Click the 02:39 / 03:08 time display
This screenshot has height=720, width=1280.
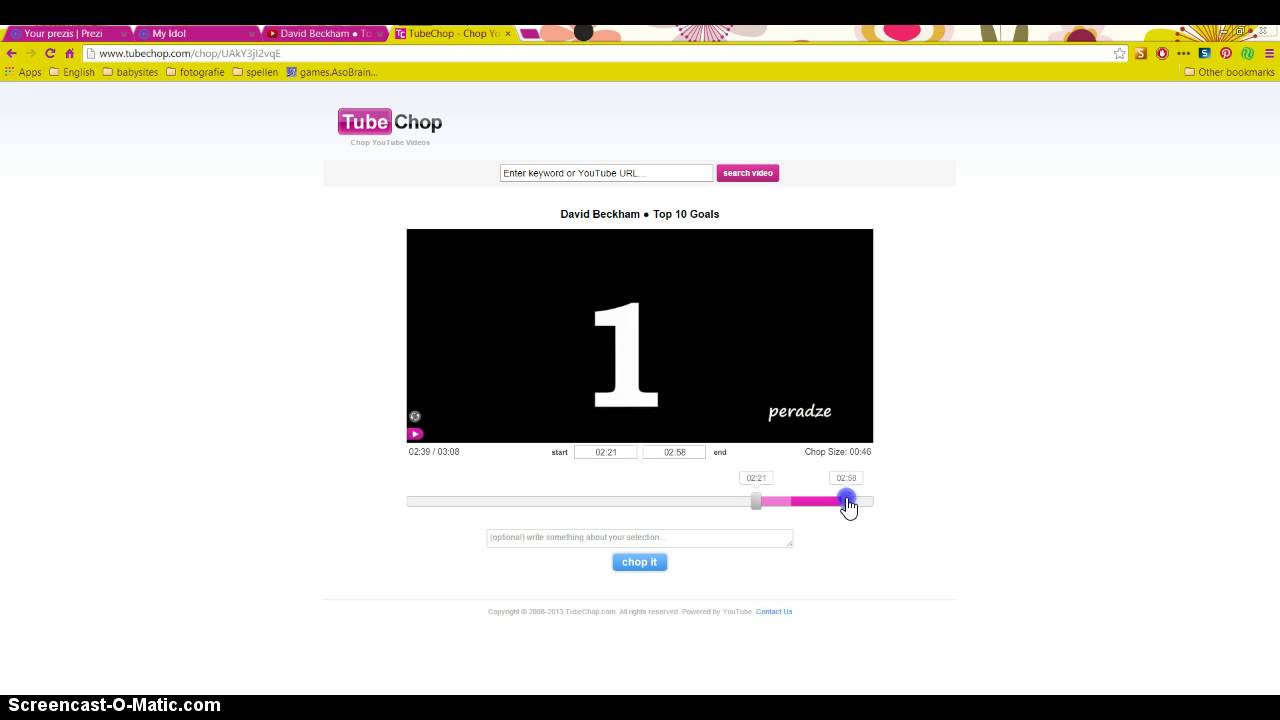(434, 452)
